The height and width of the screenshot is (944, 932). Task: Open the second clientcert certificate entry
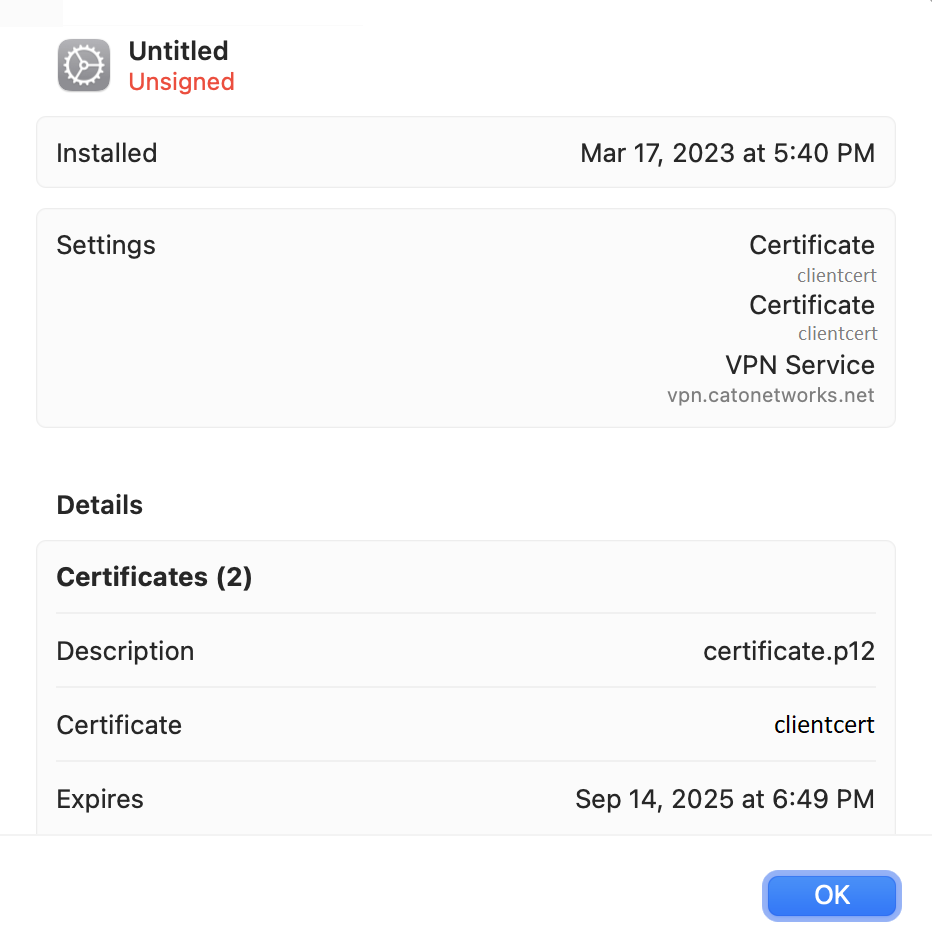coord(837,333)
